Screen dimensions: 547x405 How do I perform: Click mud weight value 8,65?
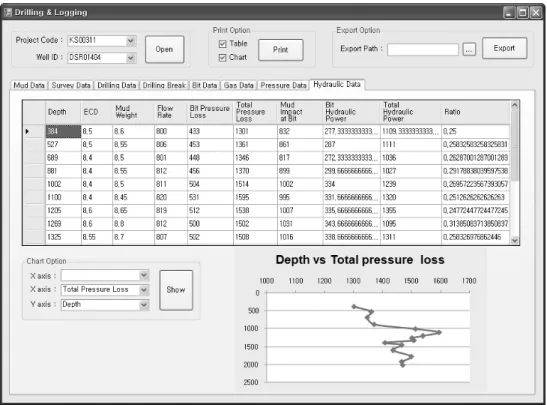click(x=133, y=211)
